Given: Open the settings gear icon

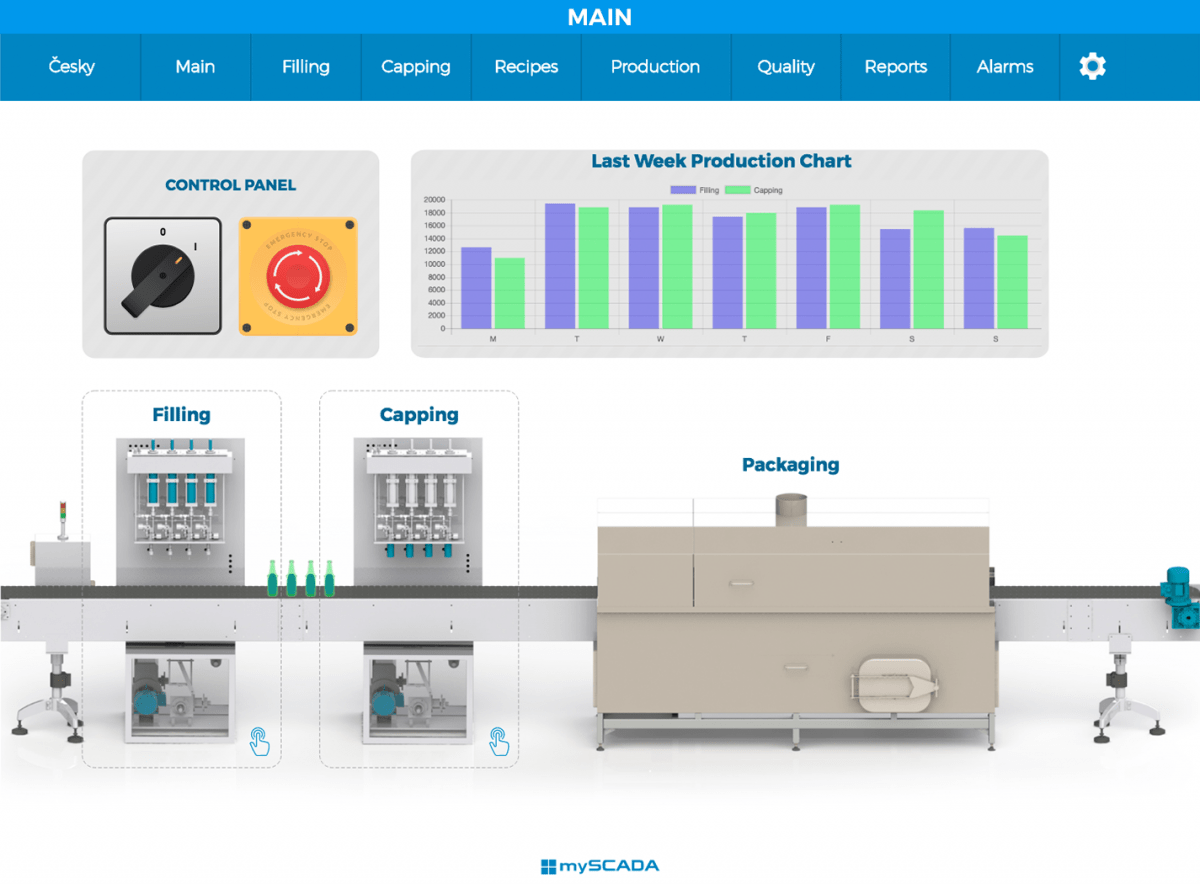Looking at the screenshot, I should 1092,67.
